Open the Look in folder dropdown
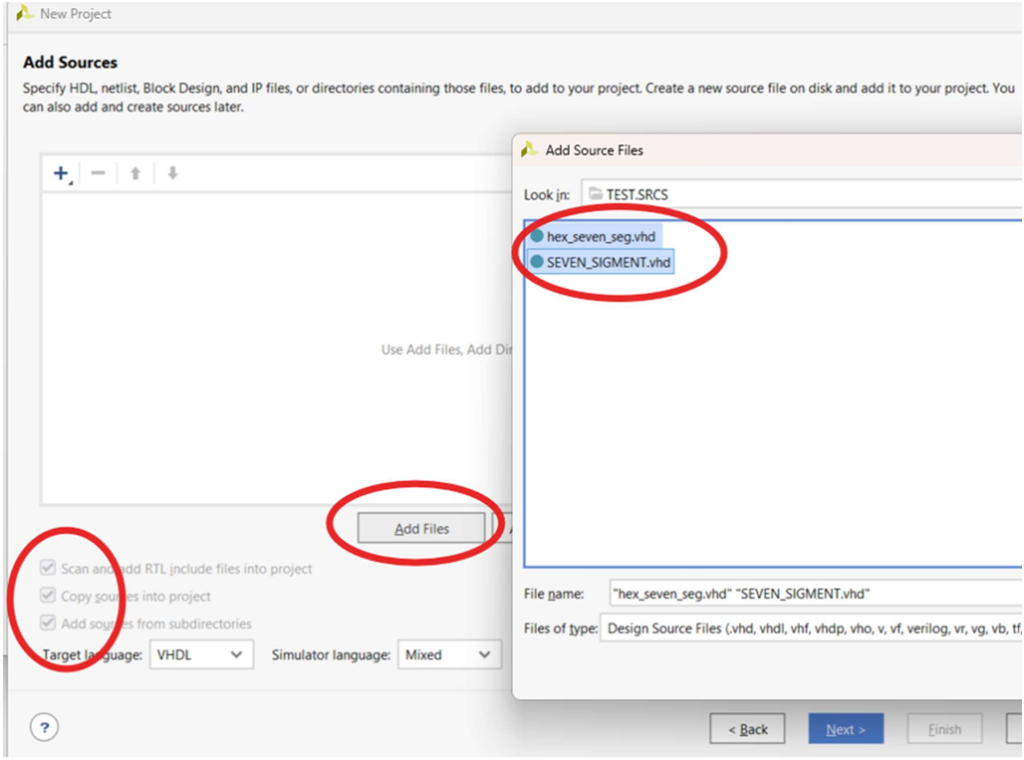1024x760 pixels. pyautogui.click(x=800, y=193)
